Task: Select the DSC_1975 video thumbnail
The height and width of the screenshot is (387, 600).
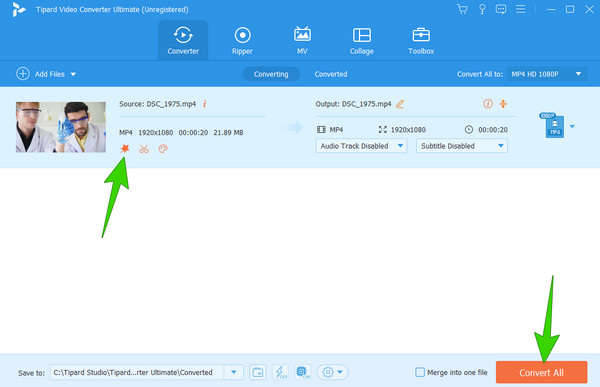Action: pyautogui.click(x=61, y=127)
